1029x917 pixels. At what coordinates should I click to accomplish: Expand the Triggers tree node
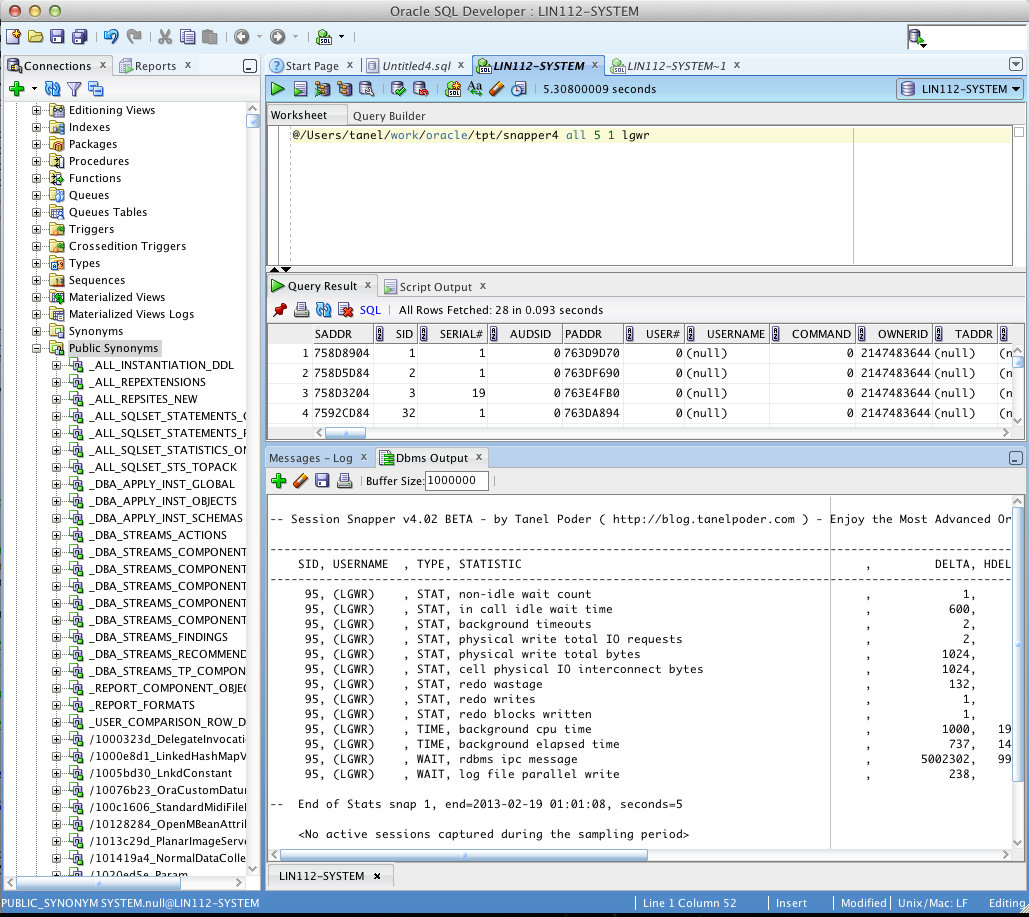pos(37,229)
